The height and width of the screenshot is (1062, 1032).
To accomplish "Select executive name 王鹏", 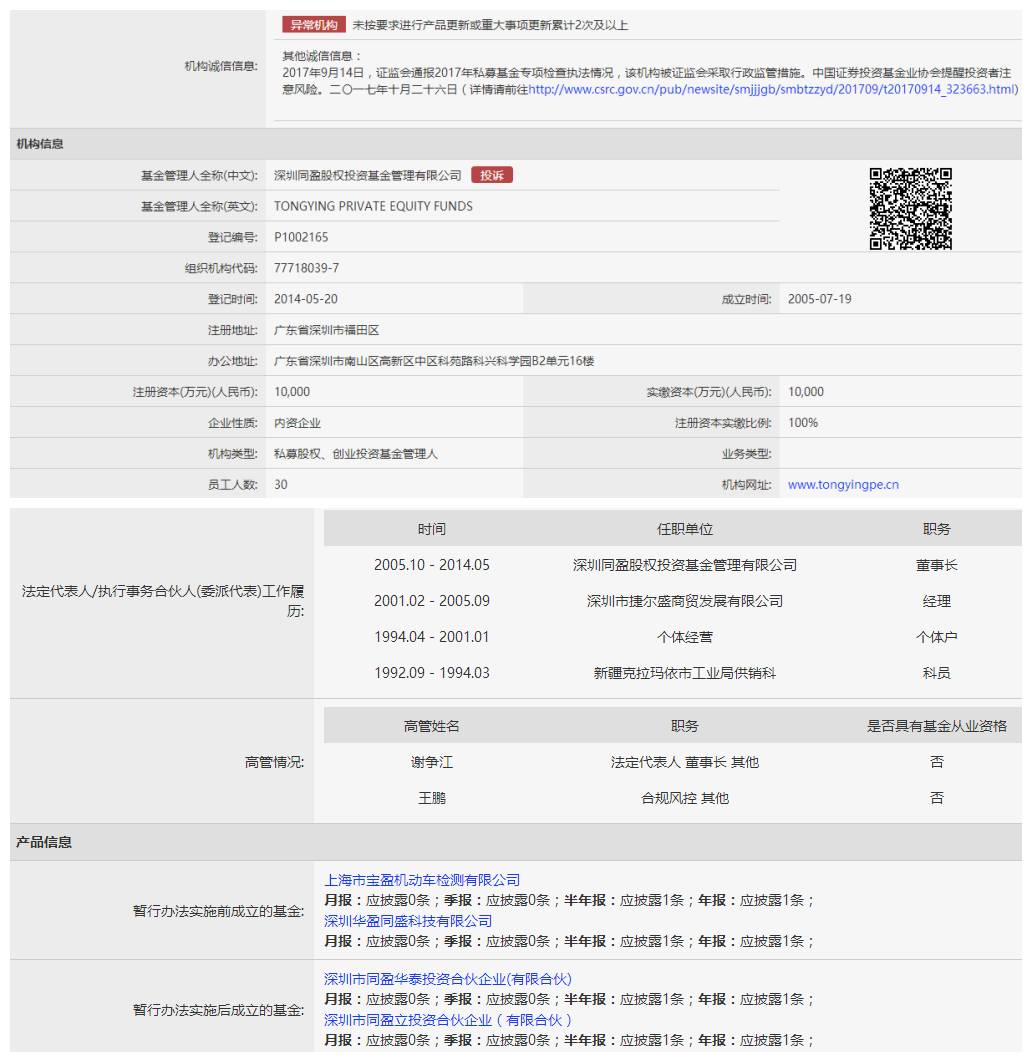I will click(431, 798).
